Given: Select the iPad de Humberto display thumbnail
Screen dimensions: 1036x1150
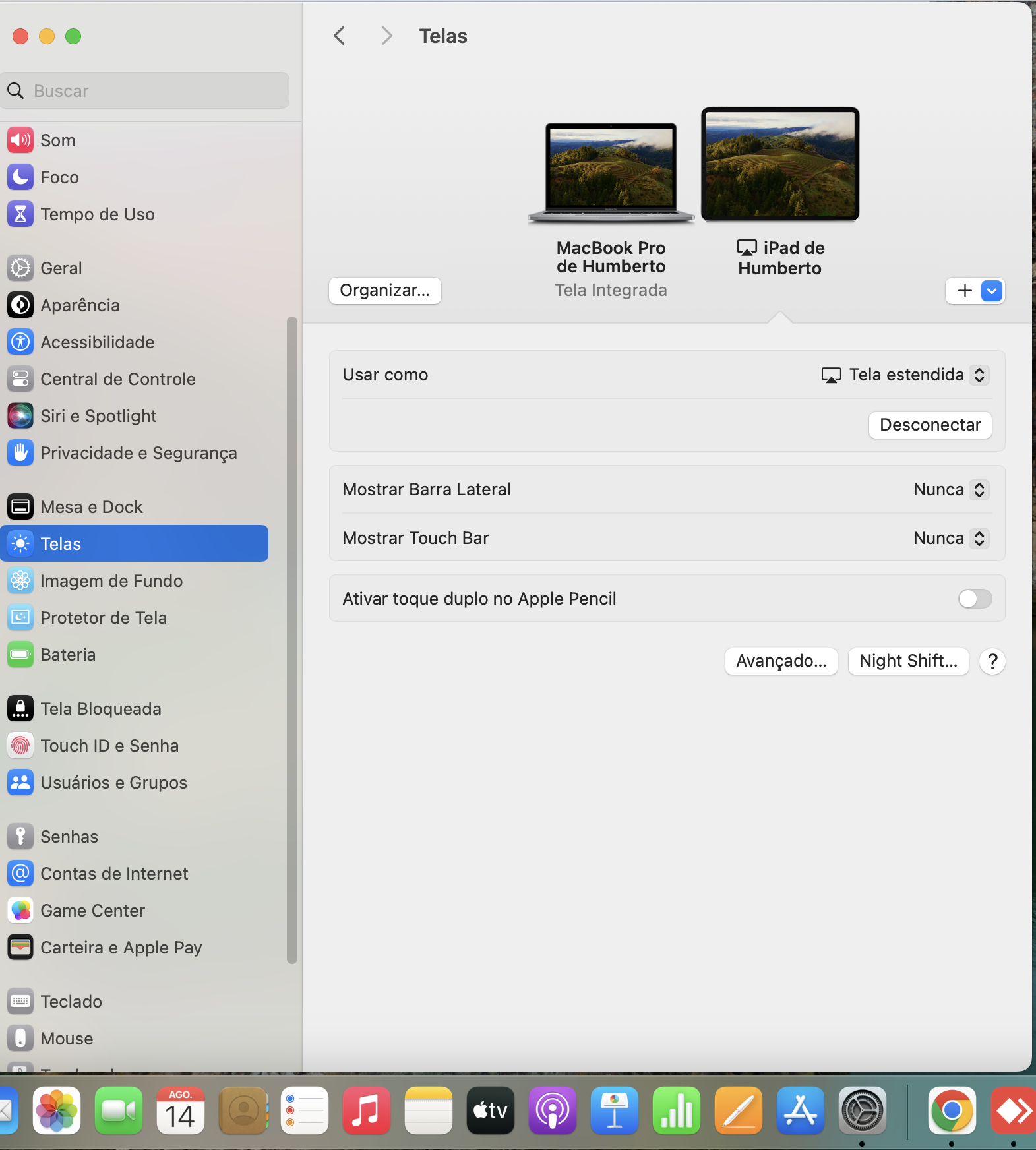Looking at the screenshot, I should coord(780,164).
